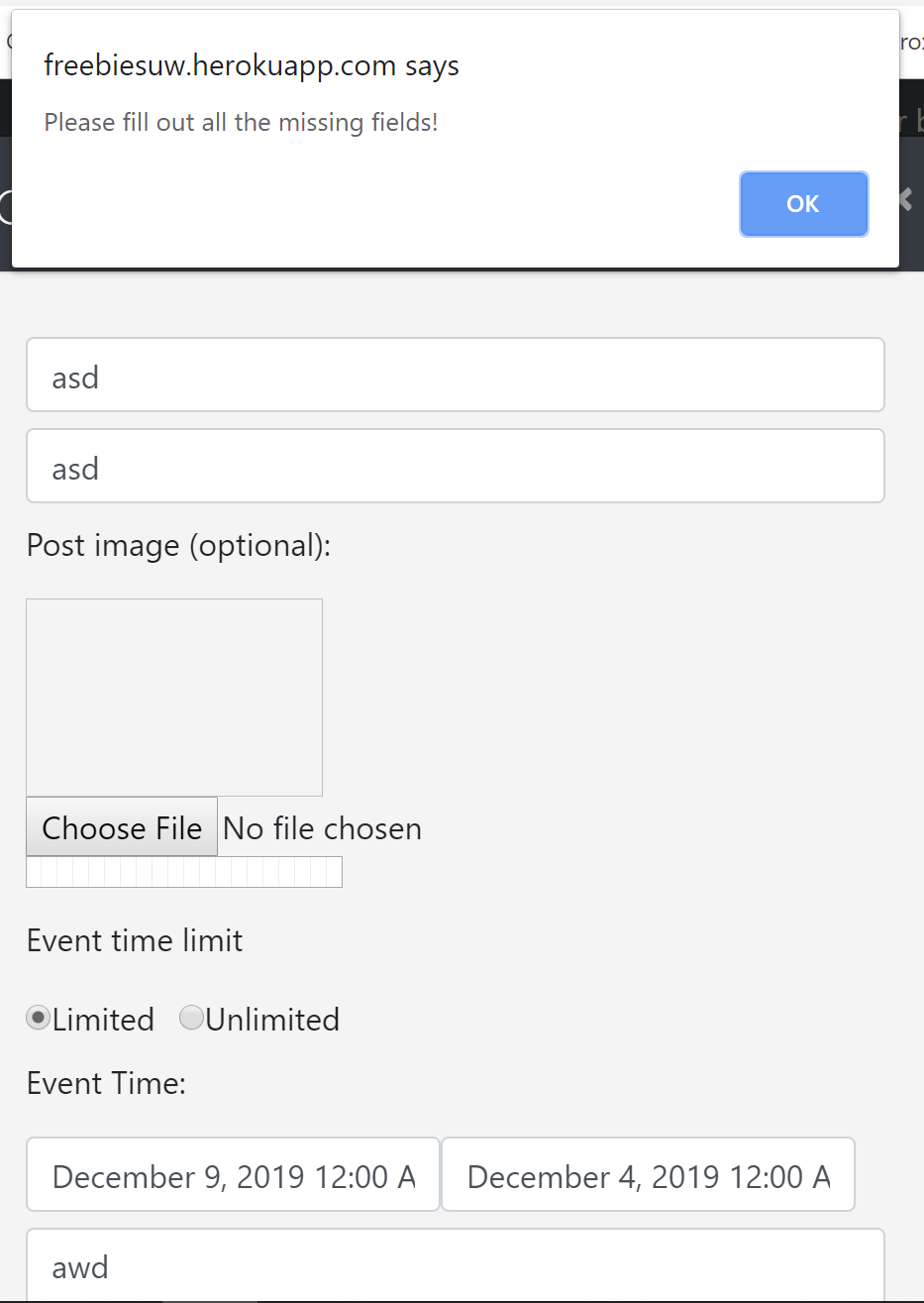Select the Limited radio button
Screen dimensions: 924x1303
[37, 1017]
